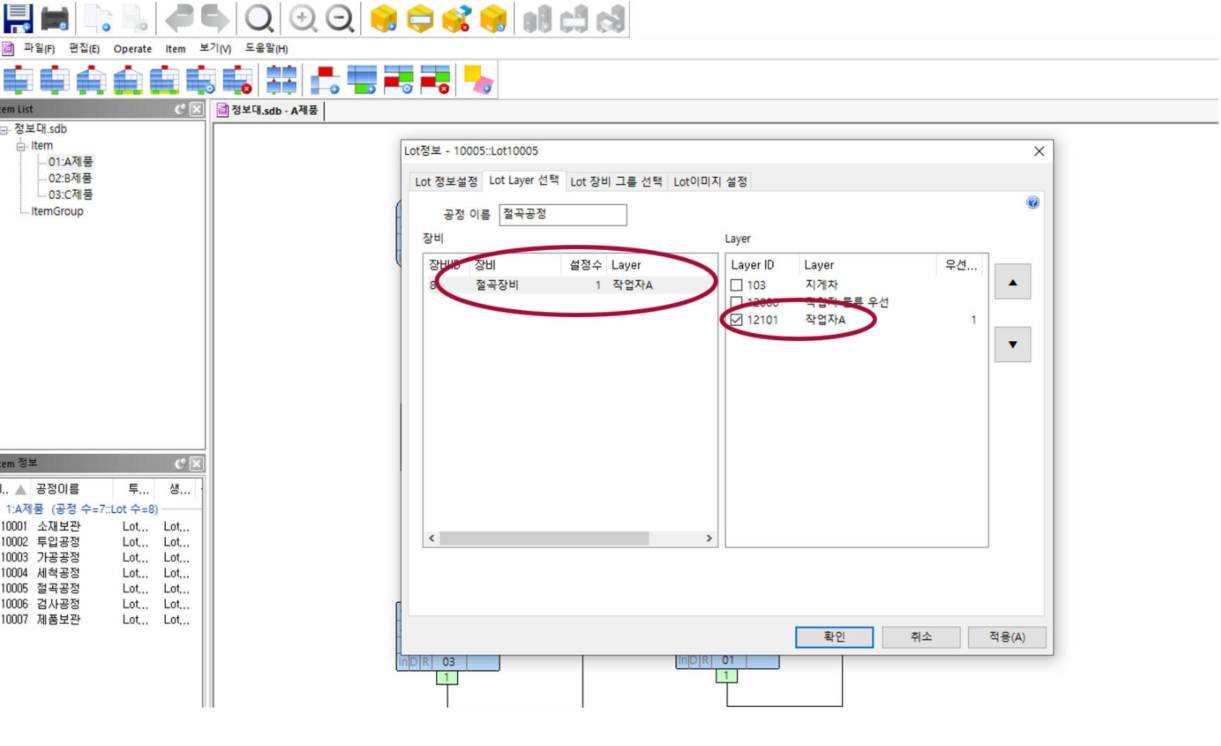
Task: Collapse the 정보대.sdb tree root node
Action: [5, 129]
